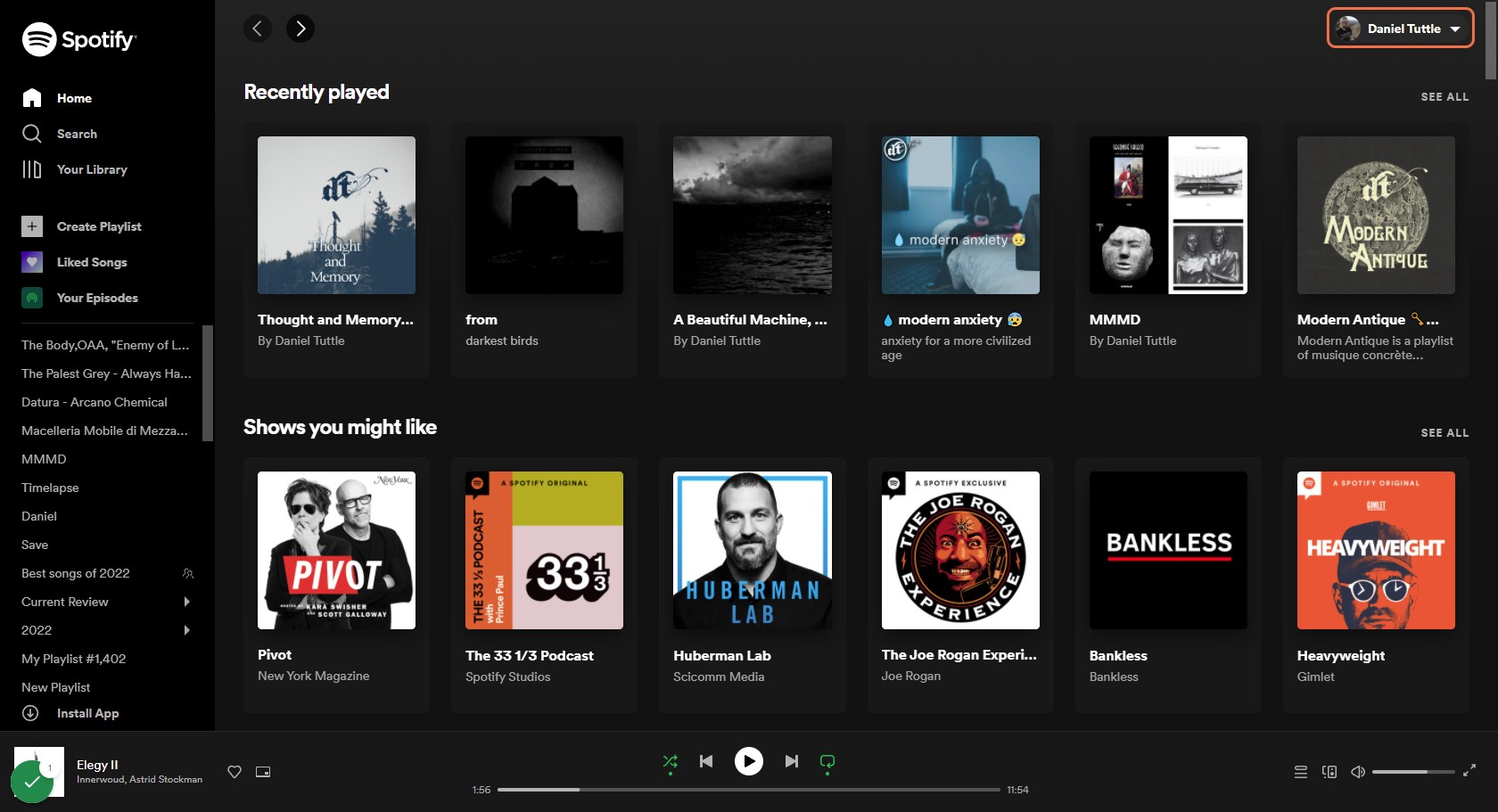Save Elegy II with the heart toggle
This screenshot has width=1498, height=812.
235,772
